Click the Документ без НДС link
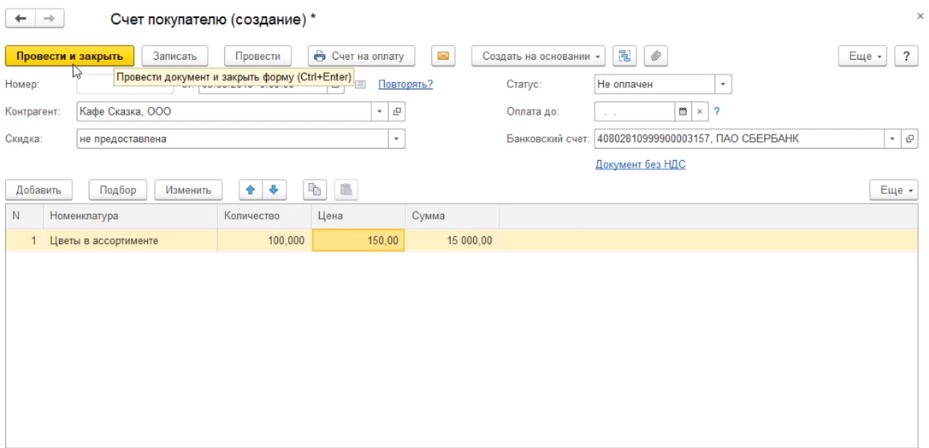The image size is (929, 448). pyautogui.click(x=640, y=164)
